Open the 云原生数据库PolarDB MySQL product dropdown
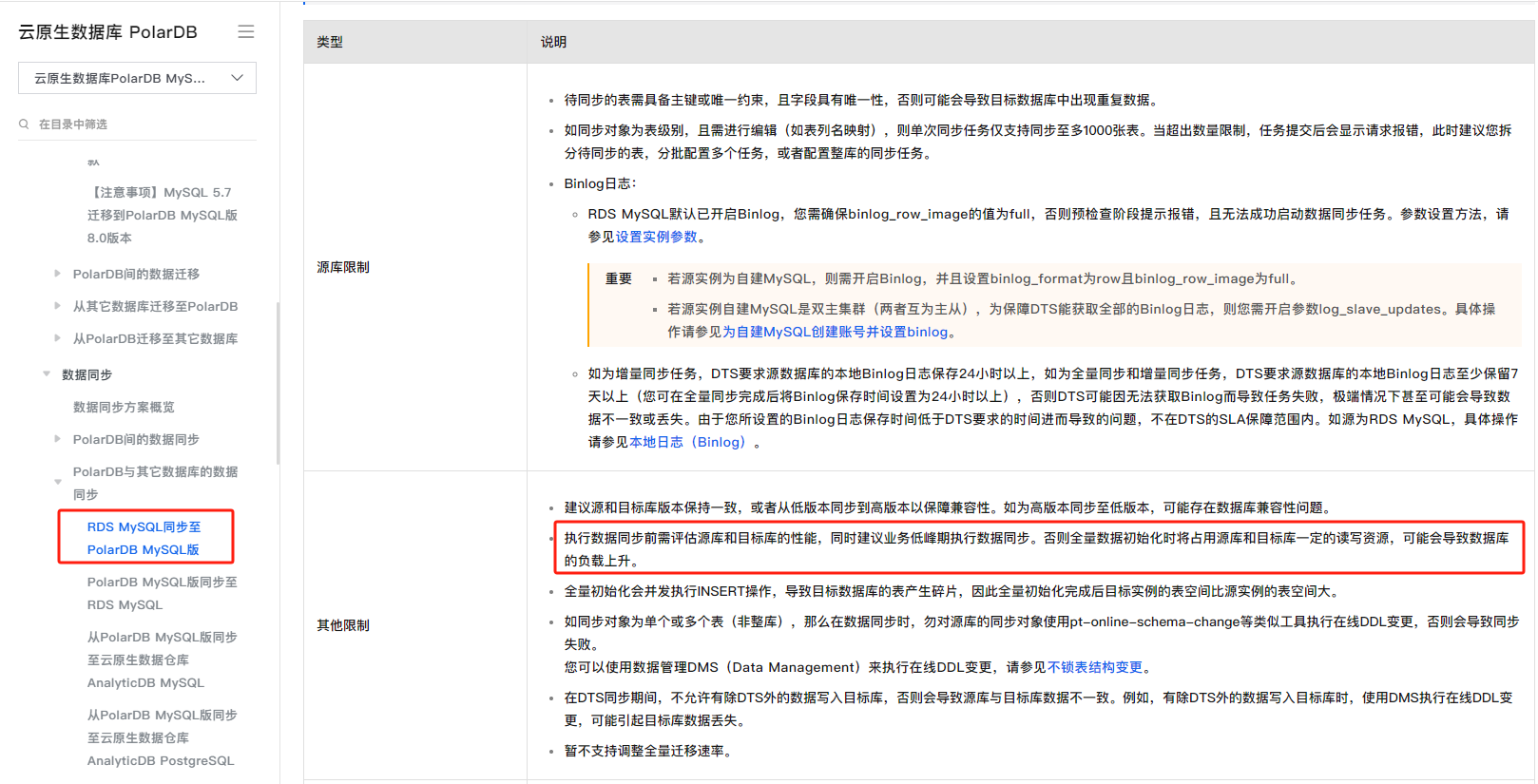 pos(137,78)
